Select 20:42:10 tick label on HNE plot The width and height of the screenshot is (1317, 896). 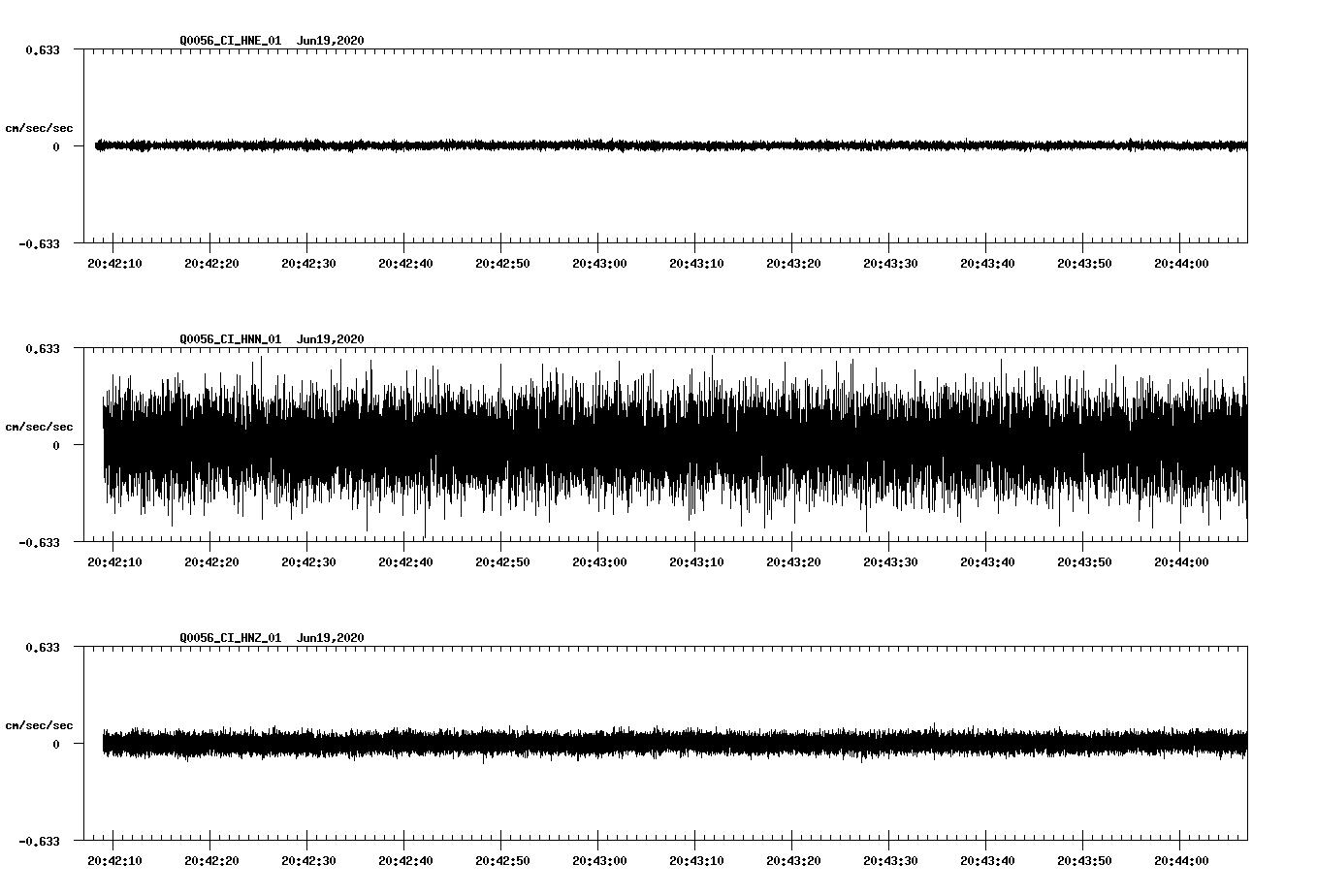coord(114,264)
